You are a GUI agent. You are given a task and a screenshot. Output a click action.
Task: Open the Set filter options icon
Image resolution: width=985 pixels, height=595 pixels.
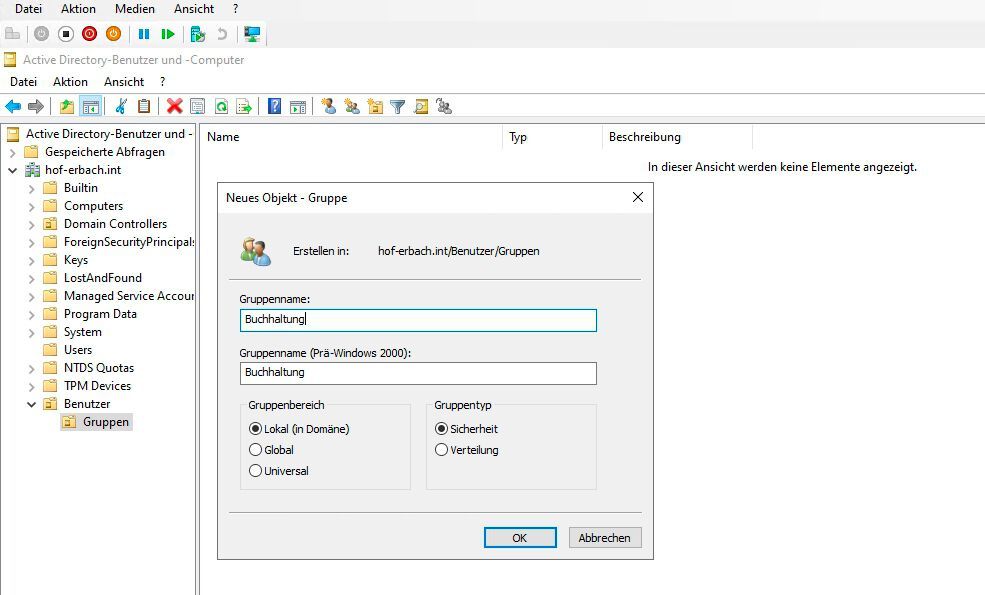tap(397, 106)
